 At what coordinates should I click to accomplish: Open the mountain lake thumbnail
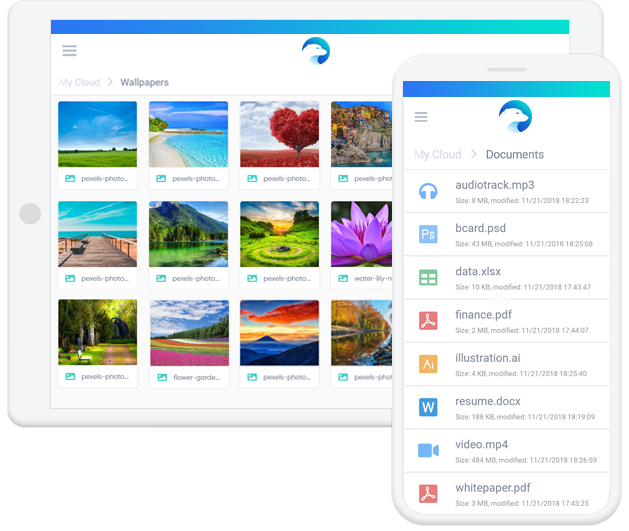[189, 234]
